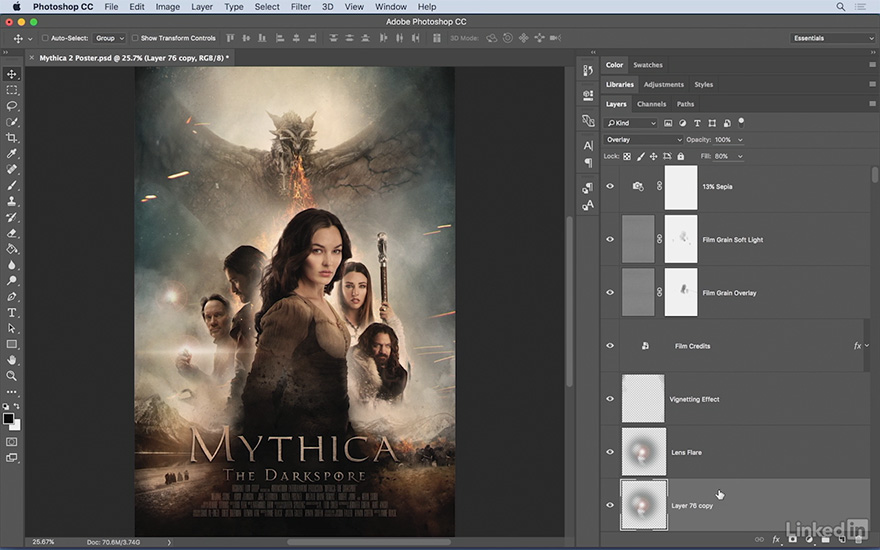880x550 pixels.
Task: Expand Film Credits layer effects arrow
Action: (867, 346)
